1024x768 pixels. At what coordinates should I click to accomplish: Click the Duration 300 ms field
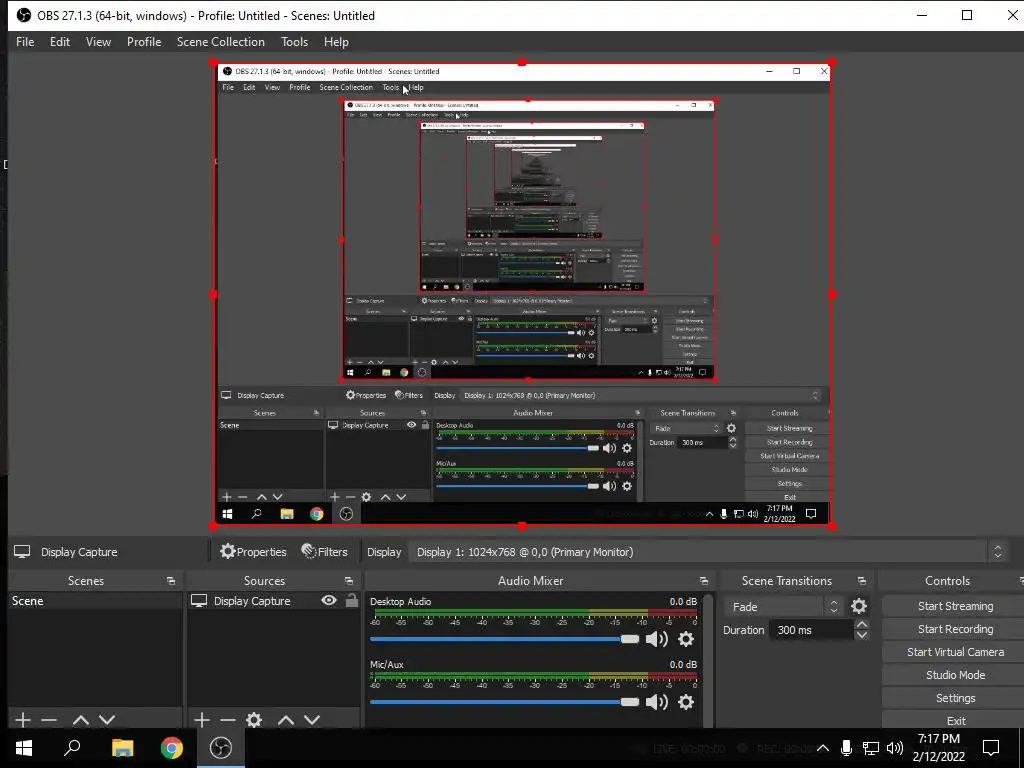(x=810, y=630)
